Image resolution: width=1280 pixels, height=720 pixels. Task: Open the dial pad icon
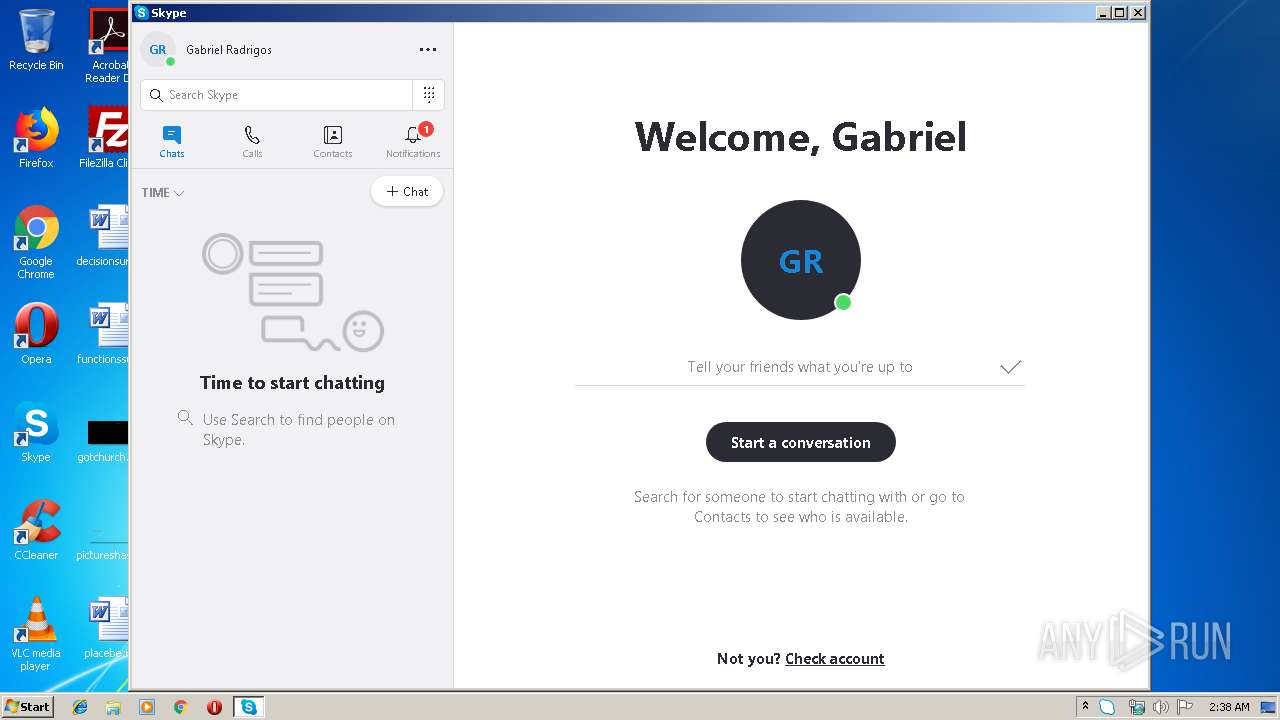point(428,95)
